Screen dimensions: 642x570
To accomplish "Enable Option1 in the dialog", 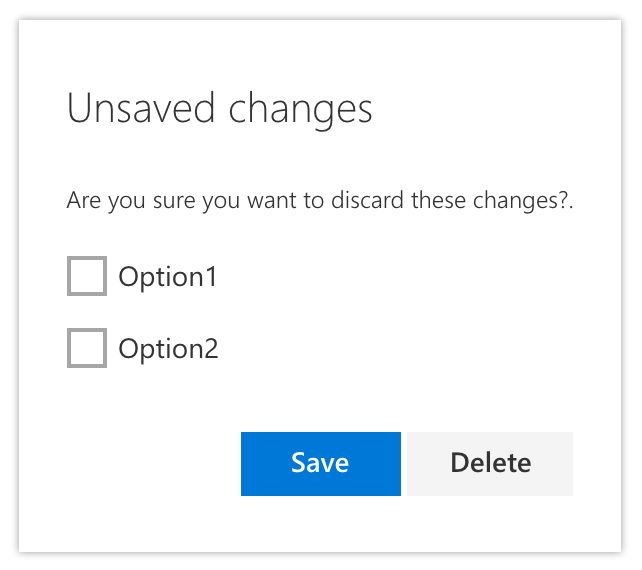I will pyautogui.click(x=87, y=276).
